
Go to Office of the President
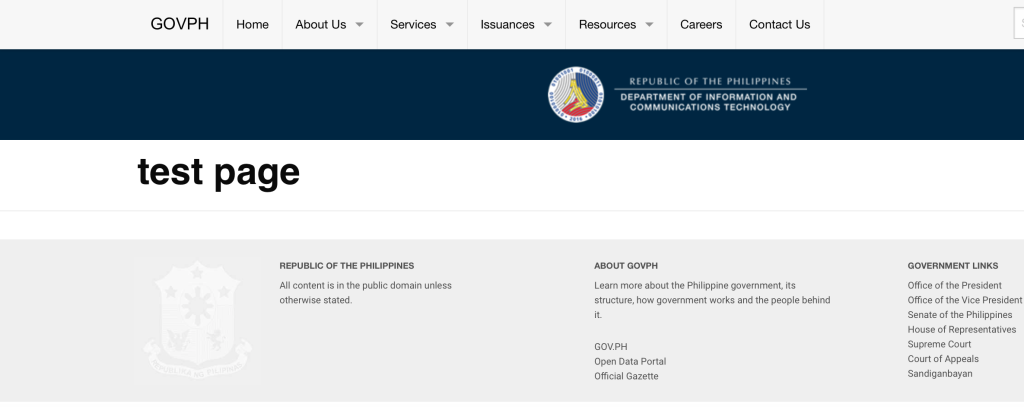click(x=954, y=285)
